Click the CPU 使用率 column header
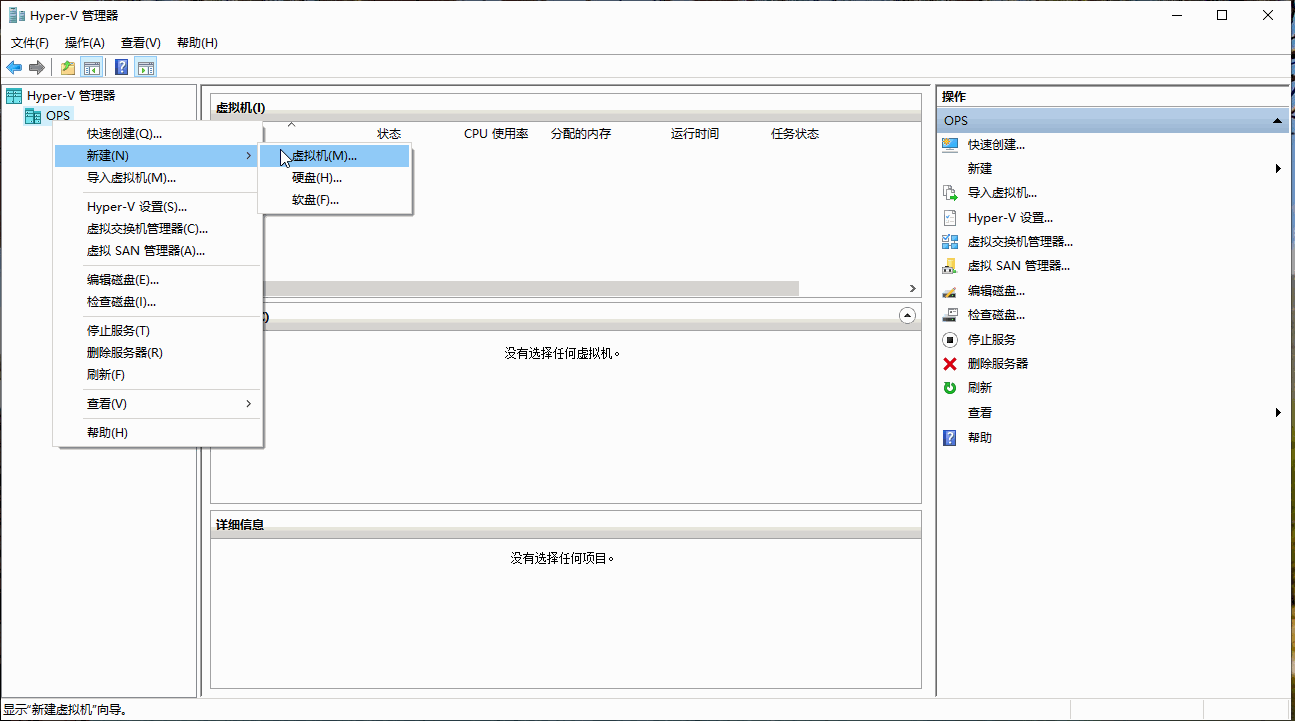The height and width of the screenshot is (721, 1295). click(x=496, y=134)
